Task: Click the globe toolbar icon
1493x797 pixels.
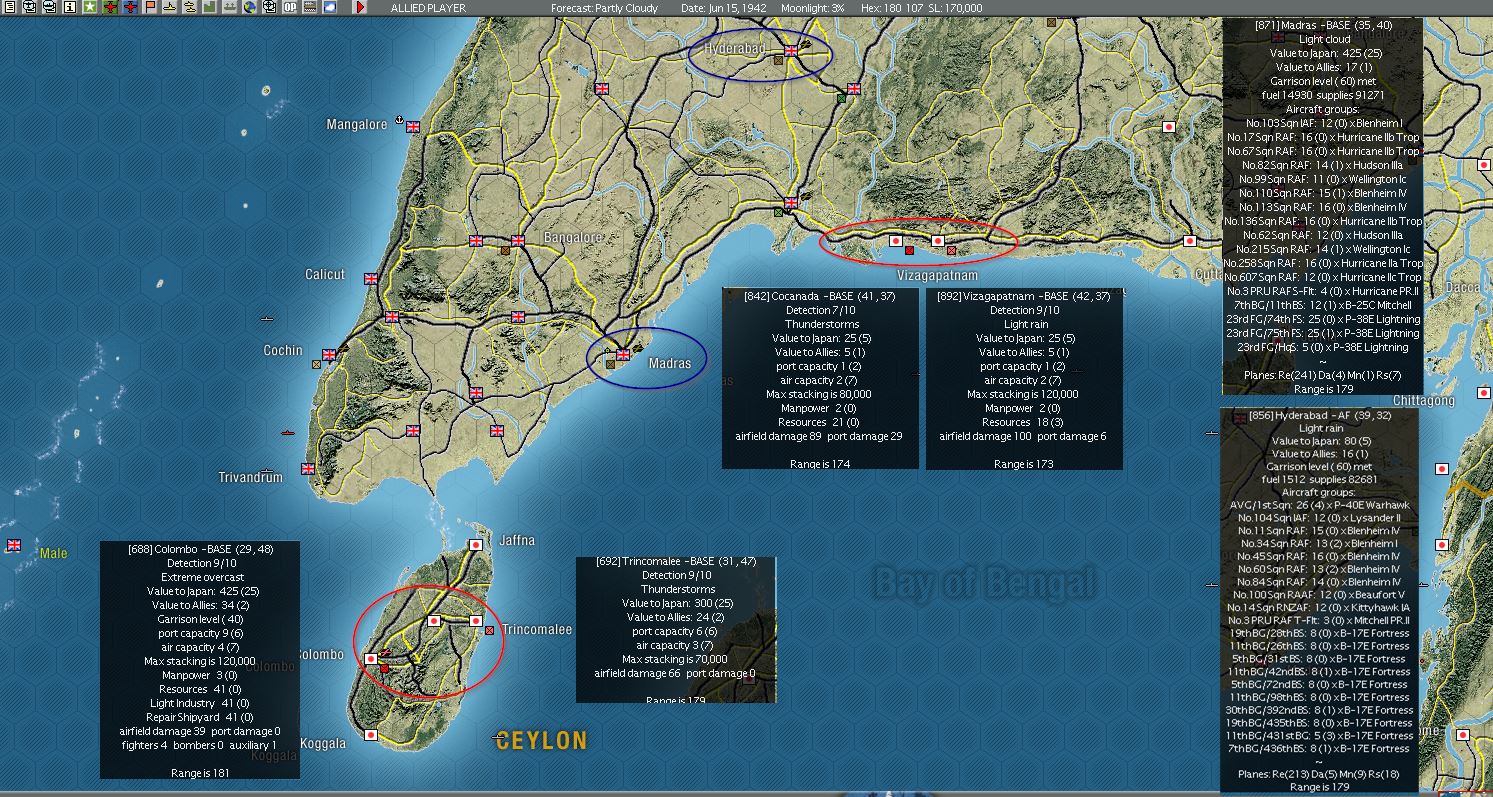Action: (250, 7)
